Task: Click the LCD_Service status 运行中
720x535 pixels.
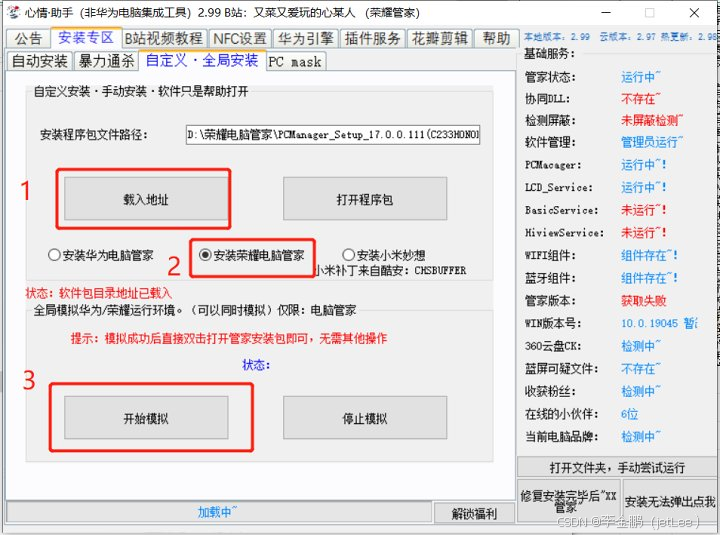Action: tap(644, 187)
